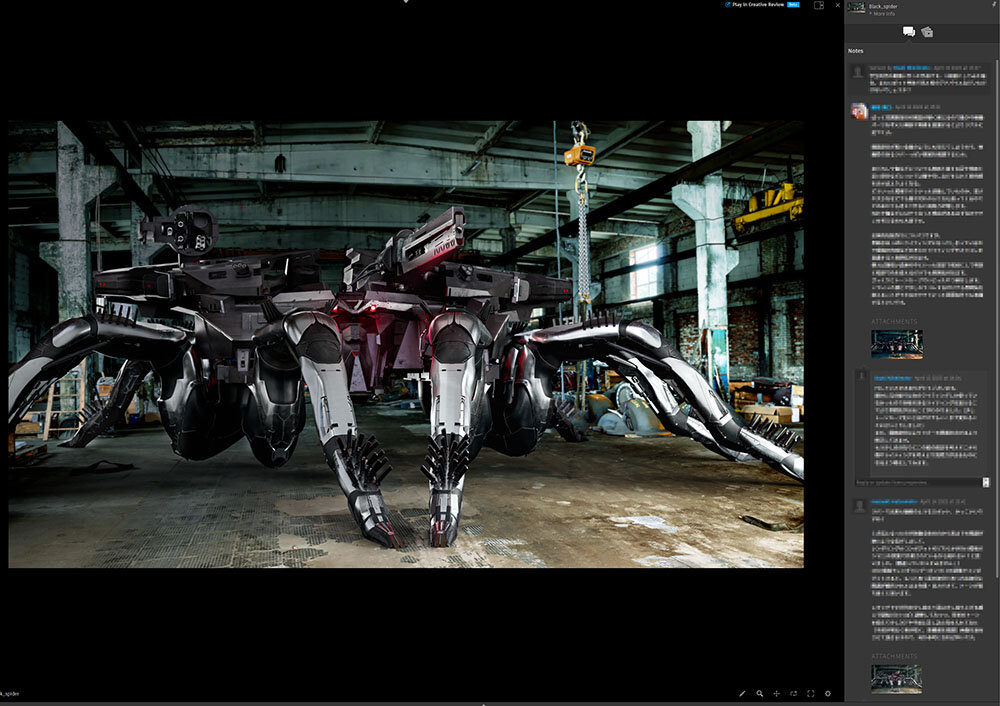Select the pan move tool
The height and width of the screenshot is (706, 1000).
click(776, 693)
